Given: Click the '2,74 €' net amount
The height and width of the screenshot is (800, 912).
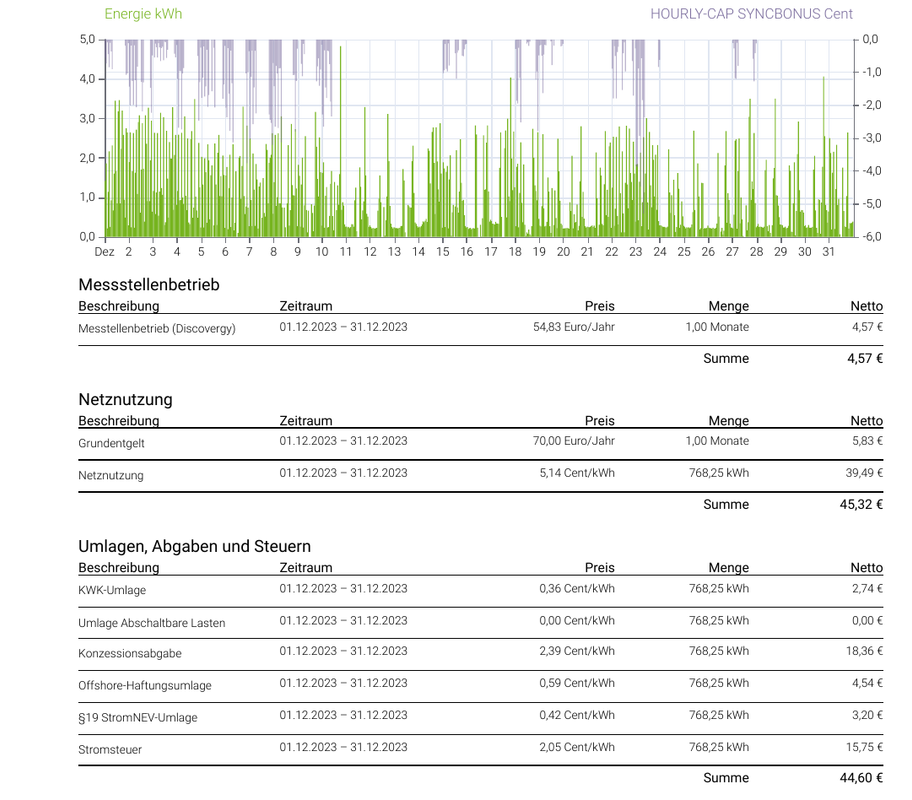Looking at the screenshot, I should click(x=867, y=588).
